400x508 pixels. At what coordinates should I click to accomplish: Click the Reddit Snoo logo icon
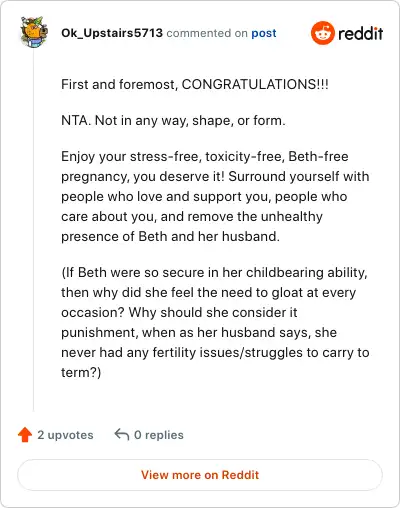tap(322, 33)
